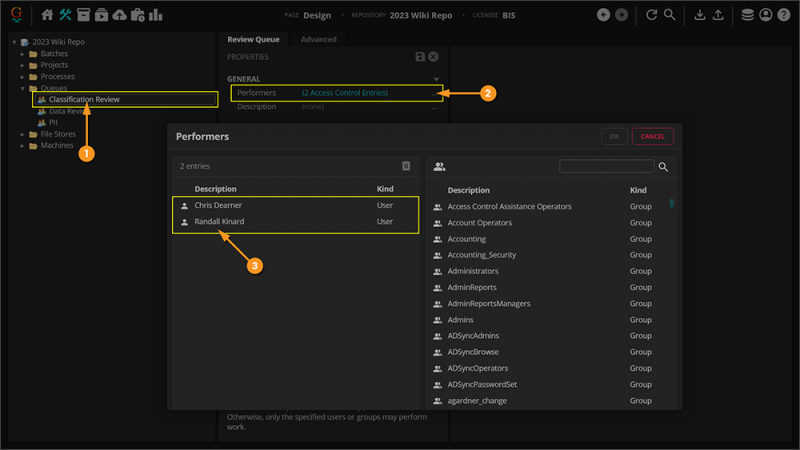Open the help question mark icon
Viewport: 800px width, 450px height.
pyautogui.click(x=782, y=15)
